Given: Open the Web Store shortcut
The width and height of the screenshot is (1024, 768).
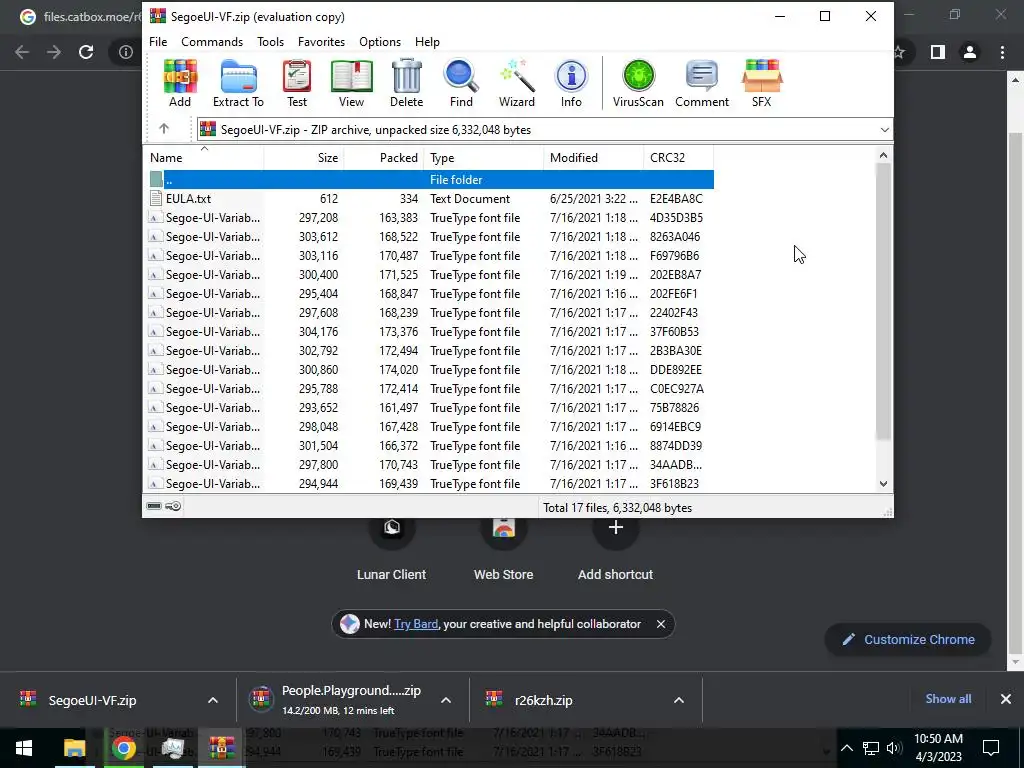Looking at the screenshot, I should pyautogui.click(x=504, y=547).
